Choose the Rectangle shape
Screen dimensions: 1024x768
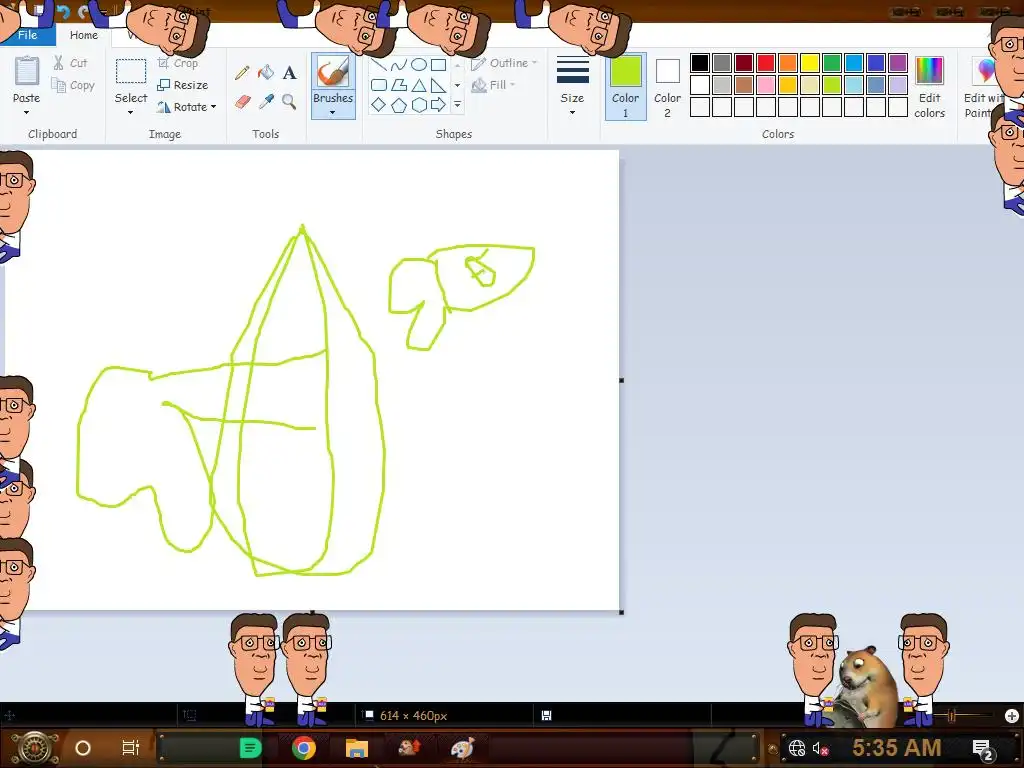point(438,65)
